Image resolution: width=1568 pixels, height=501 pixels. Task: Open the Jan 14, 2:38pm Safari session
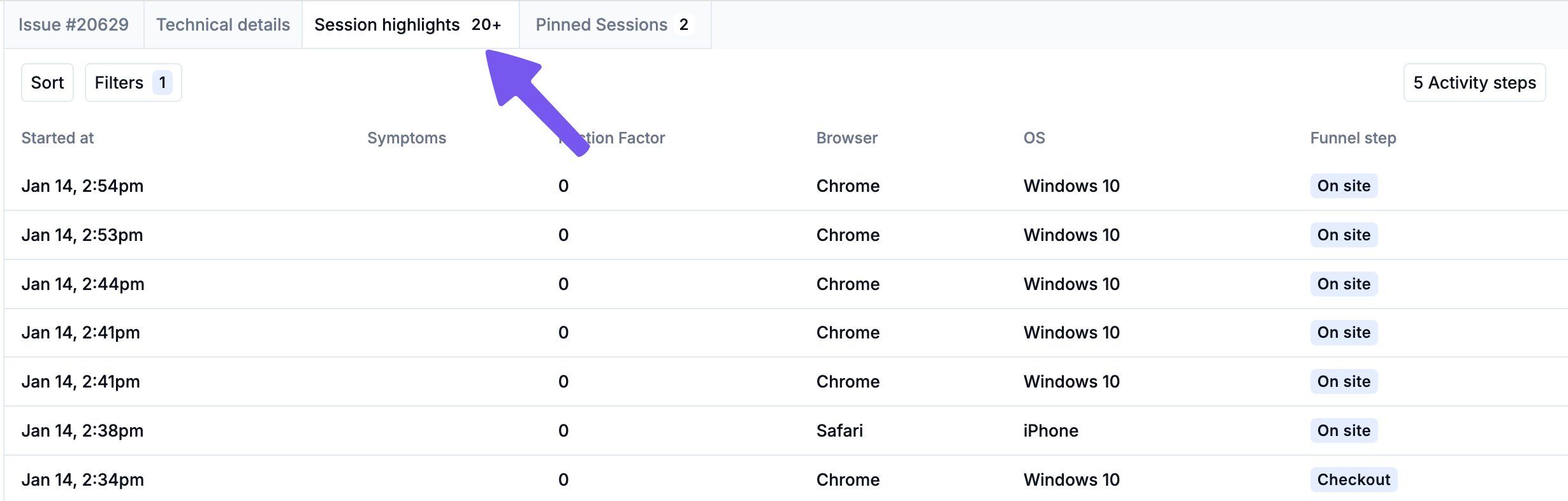click(x=82, y=431)
